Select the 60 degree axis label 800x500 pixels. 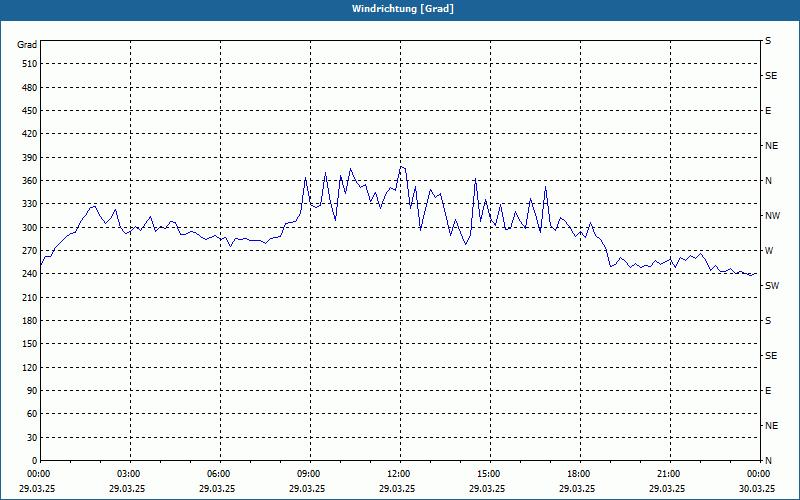click(x=32, y=414)
